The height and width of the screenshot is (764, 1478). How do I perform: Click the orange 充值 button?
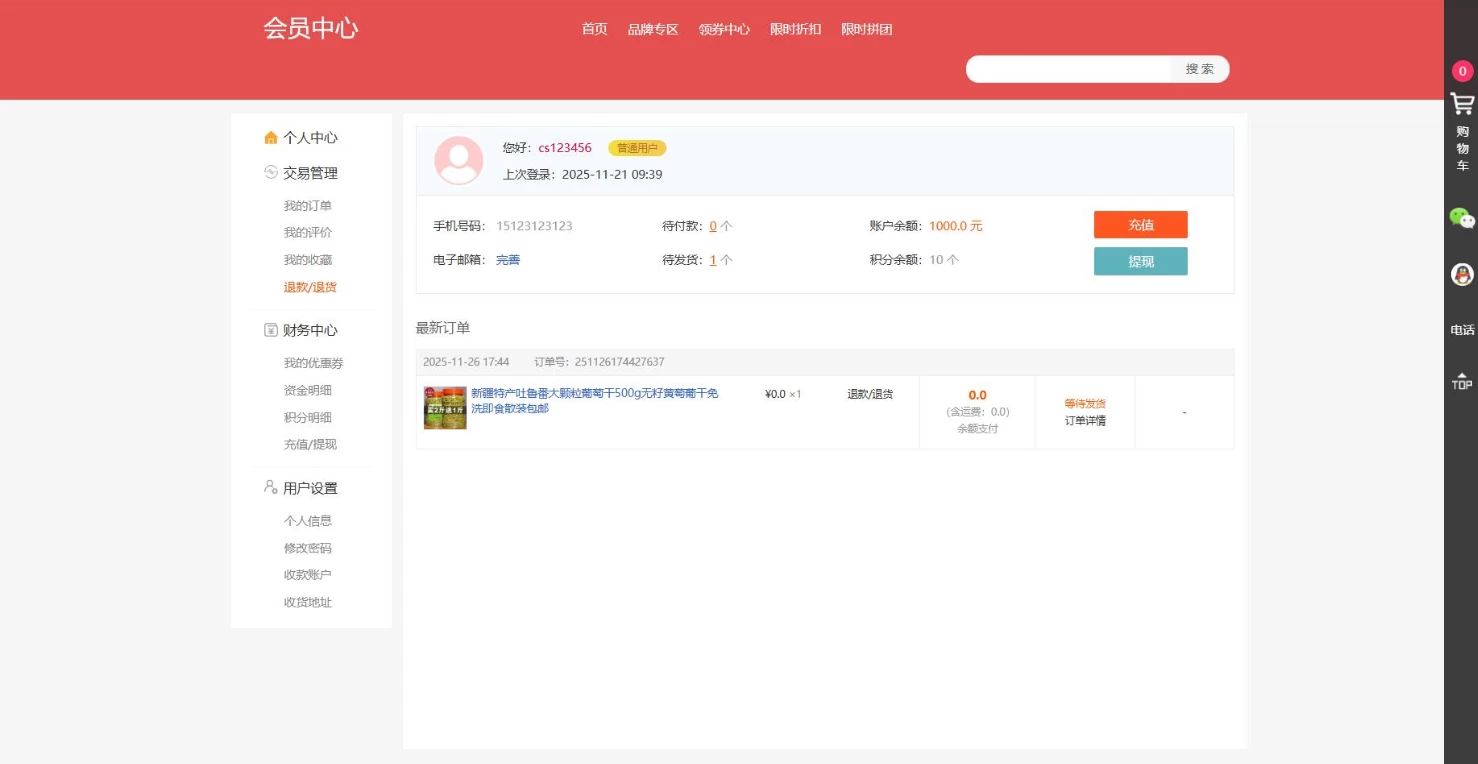1140,224
